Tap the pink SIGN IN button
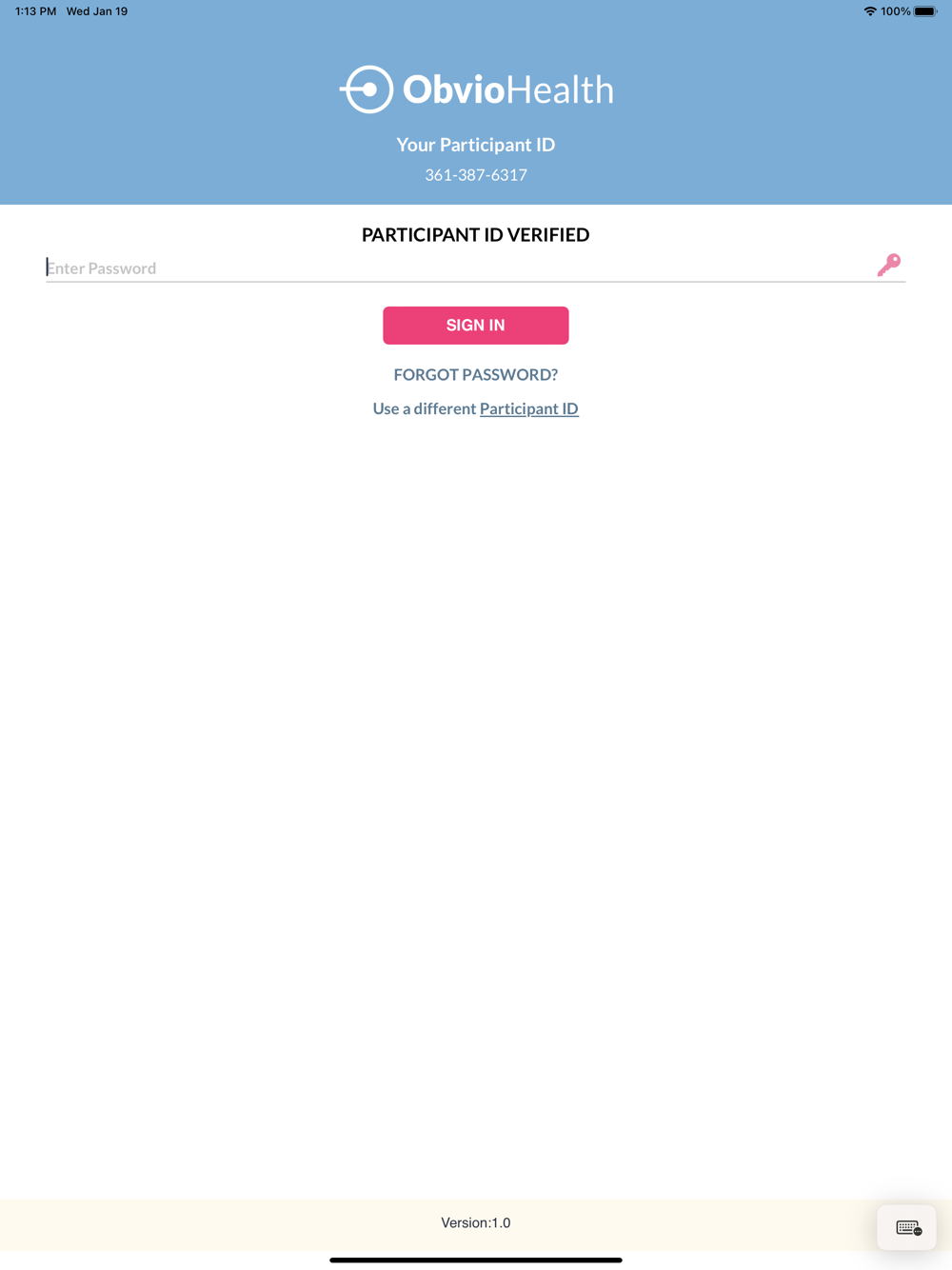The height and width of the screenshot is (1270, 952). pos(476,326)
